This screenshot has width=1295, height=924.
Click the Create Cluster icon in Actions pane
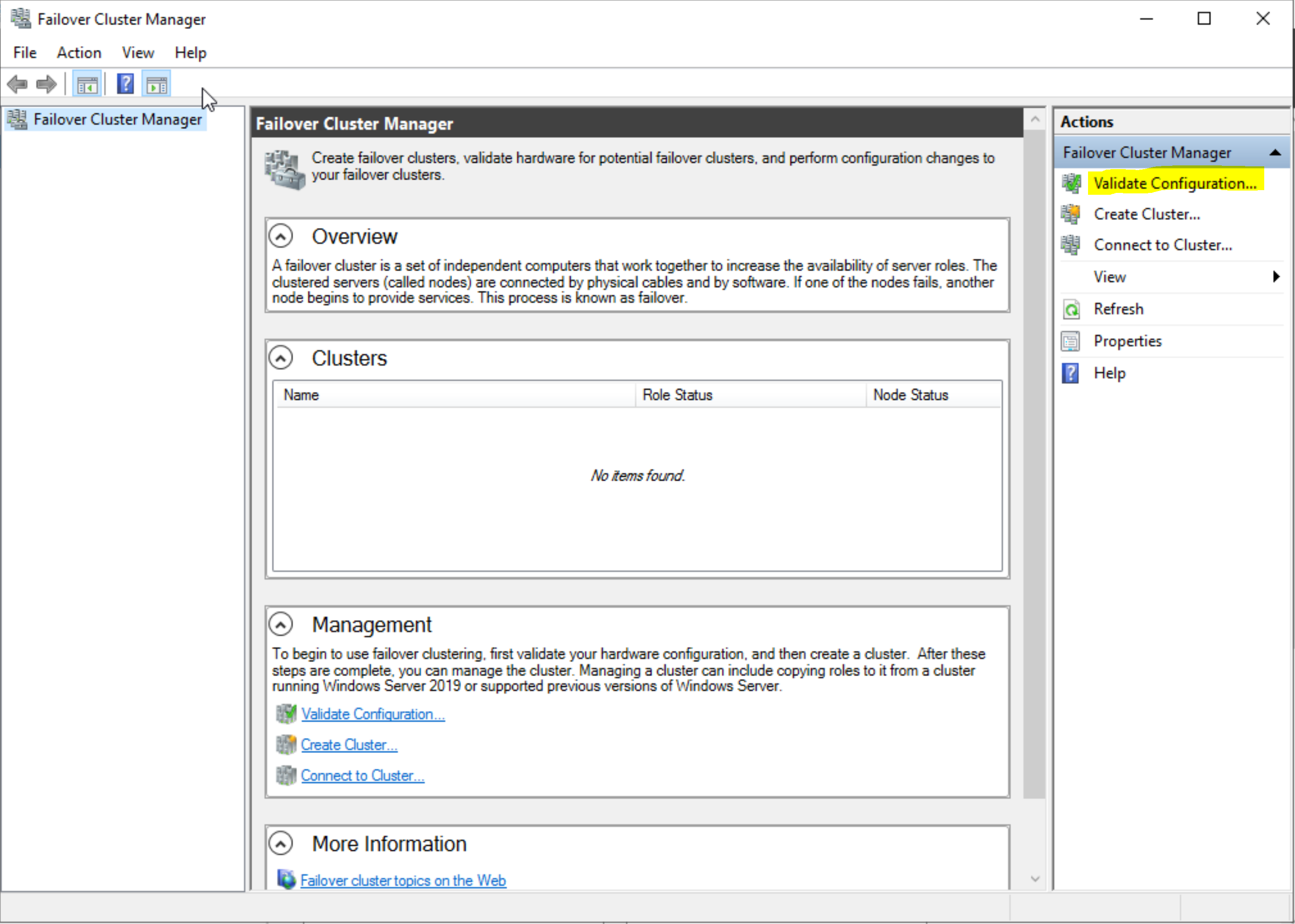[x=1071, y=214]
